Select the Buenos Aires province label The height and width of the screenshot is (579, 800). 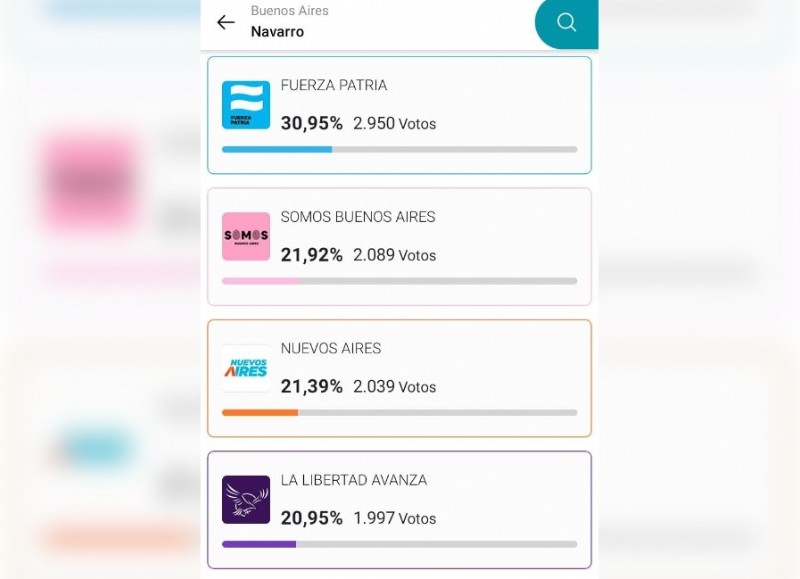(x=289, y=11)
